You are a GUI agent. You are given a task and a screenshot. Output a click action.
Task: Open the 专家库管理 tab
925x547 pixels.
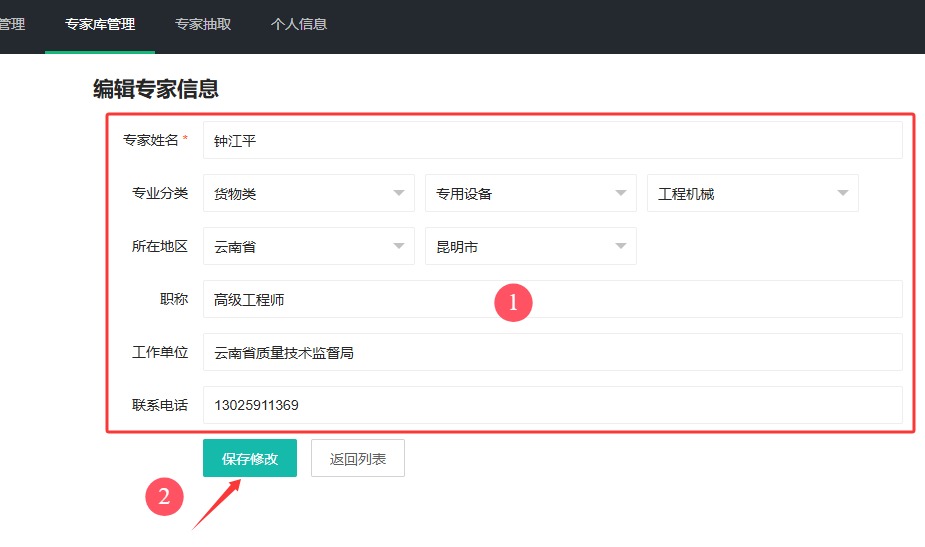pyautogui.click(x=100, y=24)
